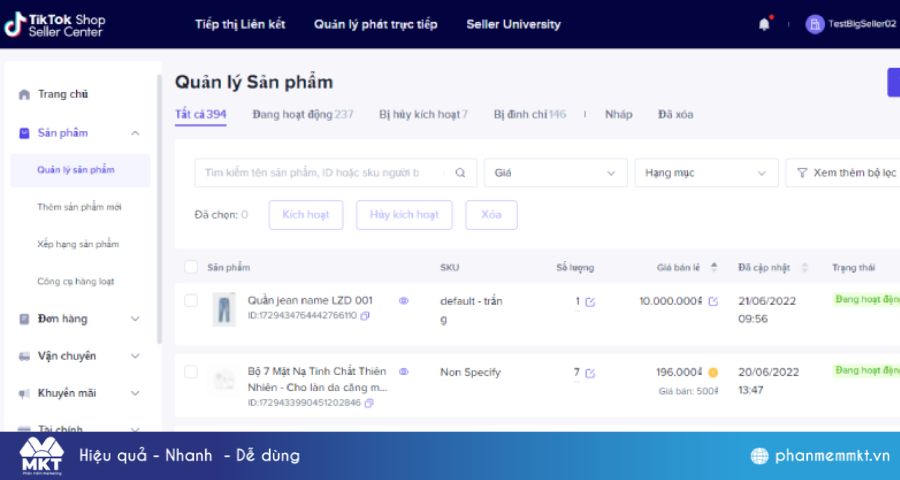Viewport: 900px width, 480px height.
Task: Go to Công cụ hàng loạt
Action: 76,281
